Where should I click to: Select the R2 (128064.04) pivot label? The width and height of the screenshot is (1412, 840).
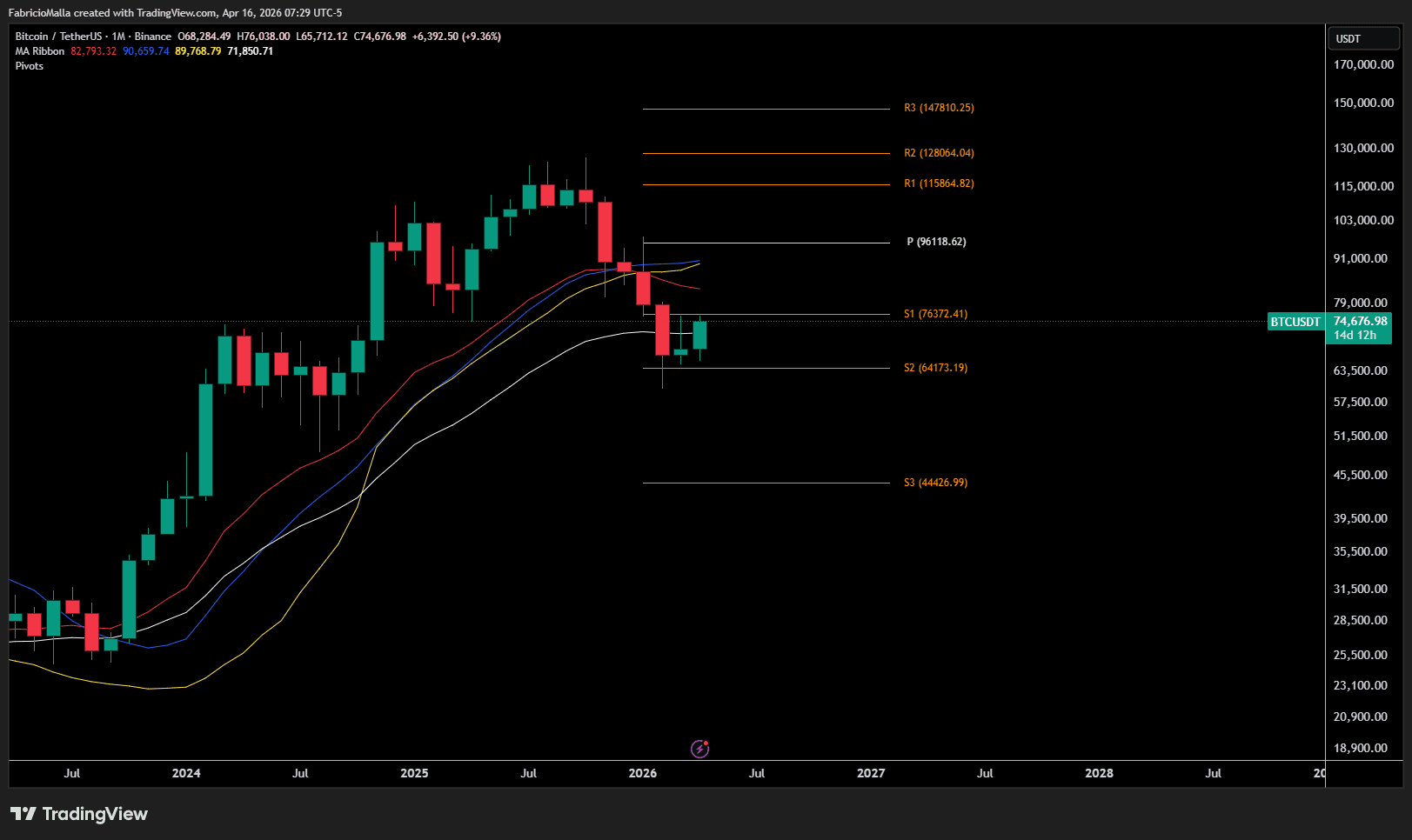939,153
